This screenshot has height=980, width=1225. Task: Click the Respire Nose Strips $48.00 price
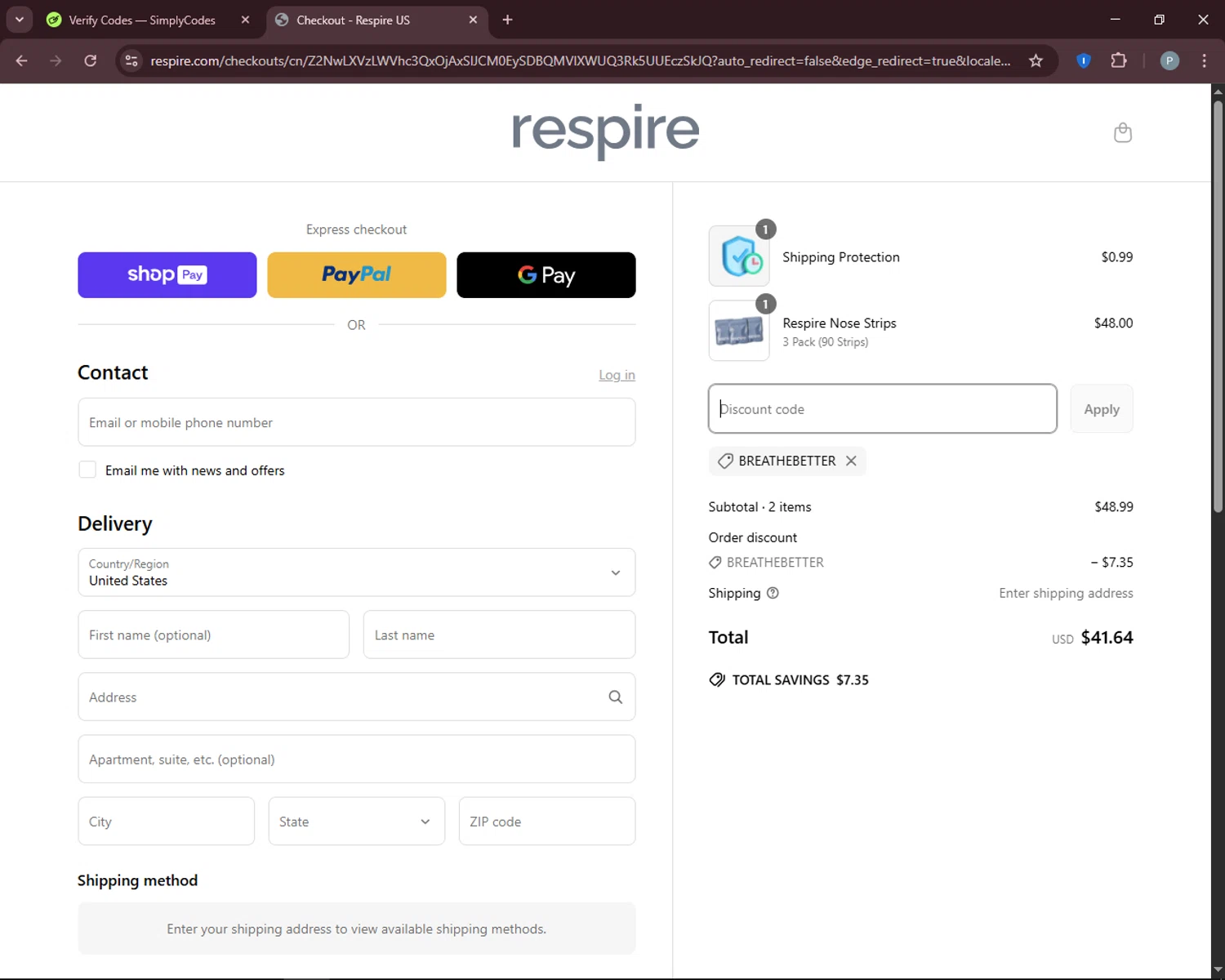coord(1113,323)
